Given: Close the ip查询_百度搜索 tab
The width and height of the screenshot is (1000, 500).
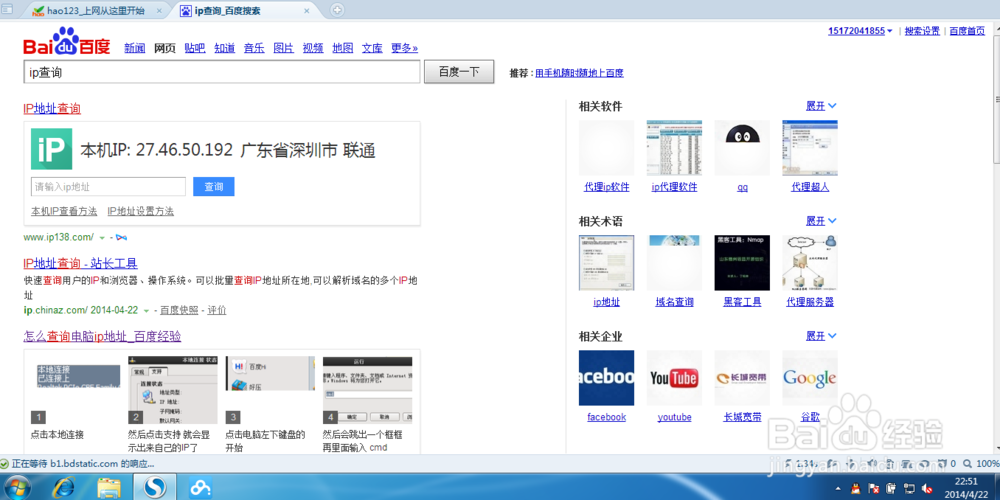Looking at the screenshot, I should [x=307, y=11].
